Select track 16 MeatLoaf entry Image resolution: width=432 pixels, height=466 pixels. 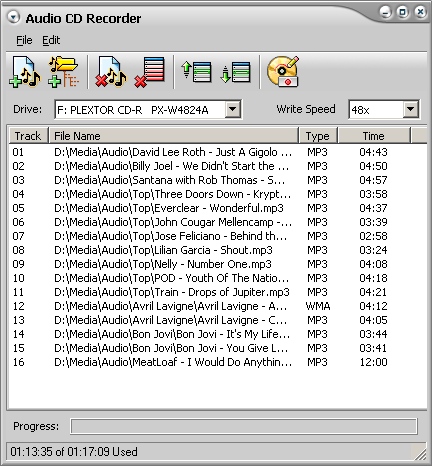200,362
